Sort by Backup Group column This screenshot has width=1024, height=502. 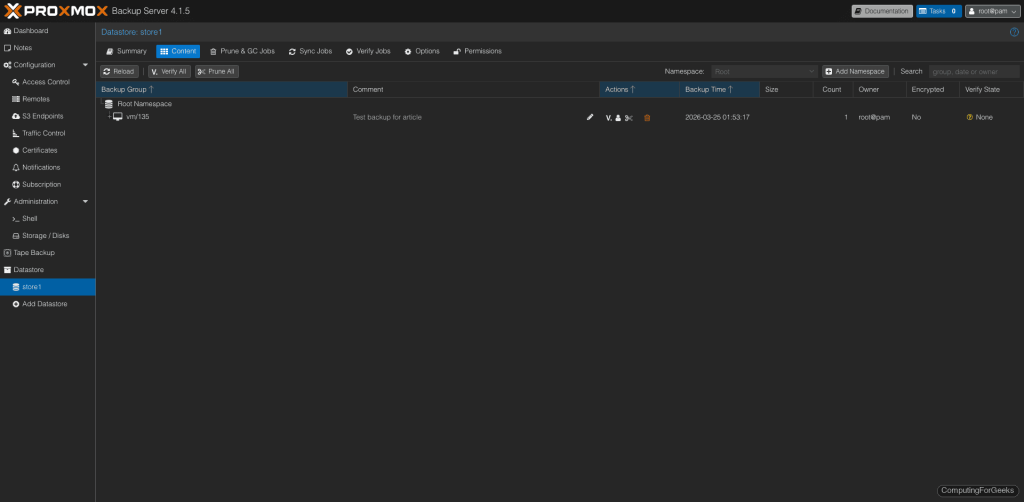221,89
